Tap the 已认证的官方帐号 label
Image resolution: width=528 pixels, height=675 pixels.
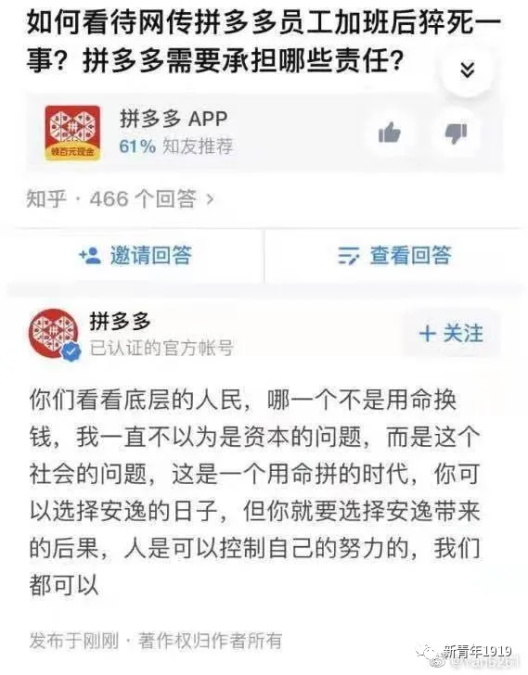[161, 348]
